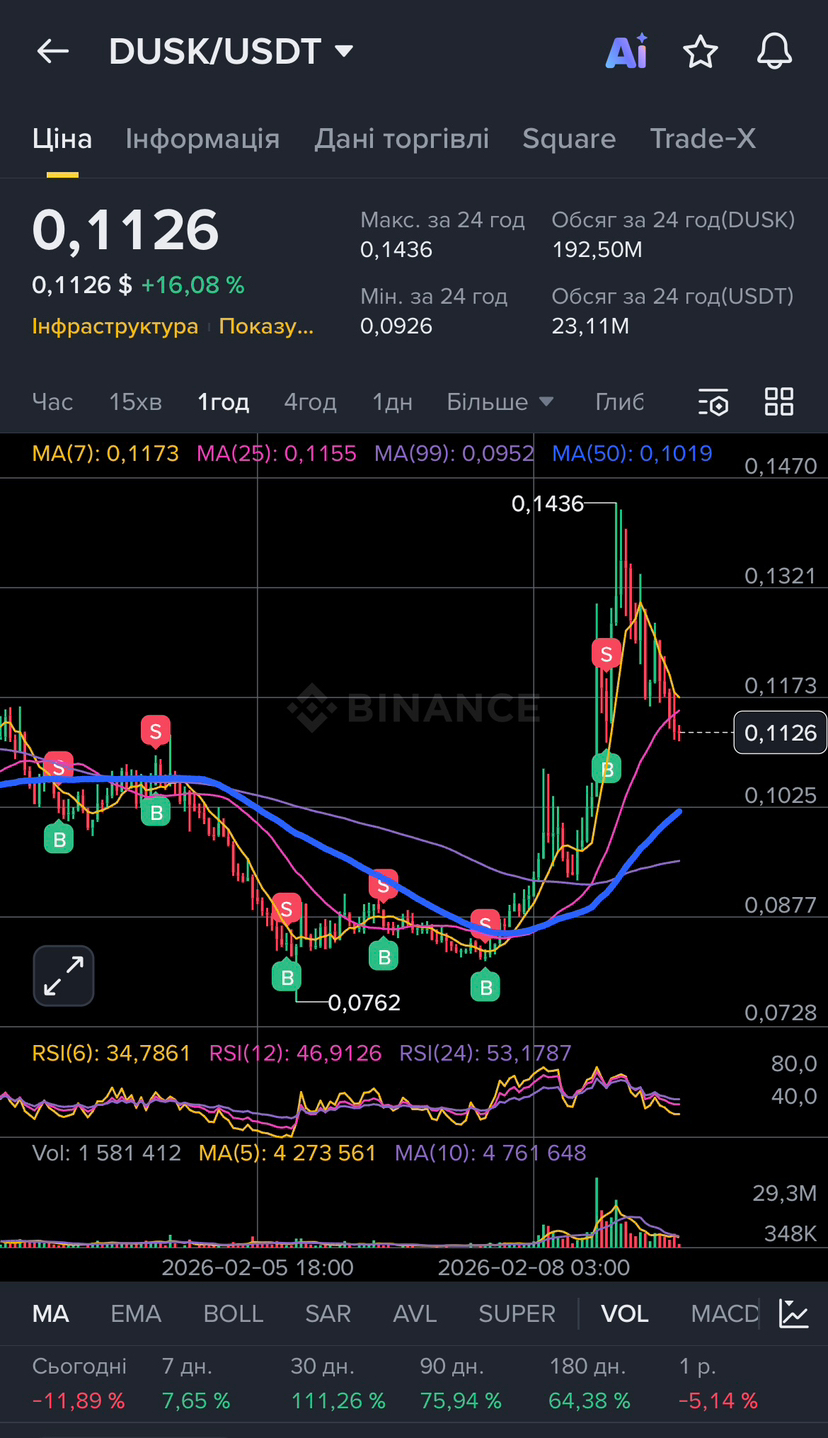Tap the S sell marker at the 0,1436 peak
This screenshot has height=1438, width=828.
tap(605, 654)
